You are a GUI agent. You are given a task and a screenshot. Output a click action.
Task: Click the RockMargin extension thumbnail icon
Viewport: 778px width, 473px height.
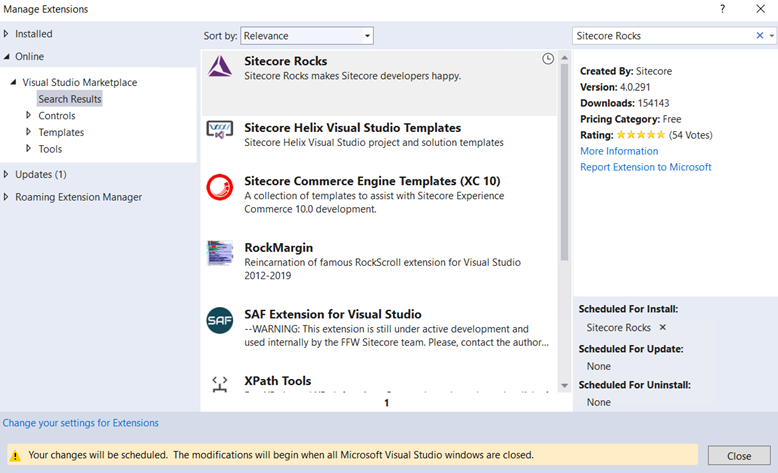click(220, 253)
